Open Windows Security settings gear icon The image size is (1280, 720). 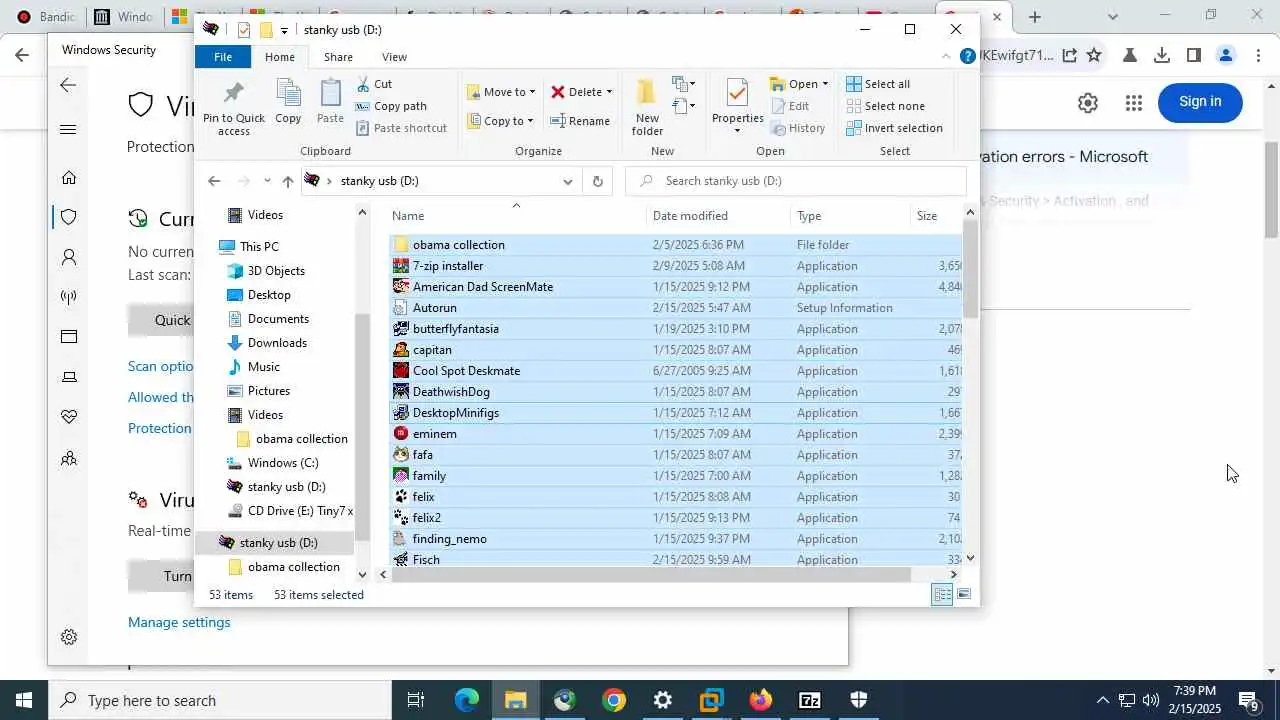point(69,637)
